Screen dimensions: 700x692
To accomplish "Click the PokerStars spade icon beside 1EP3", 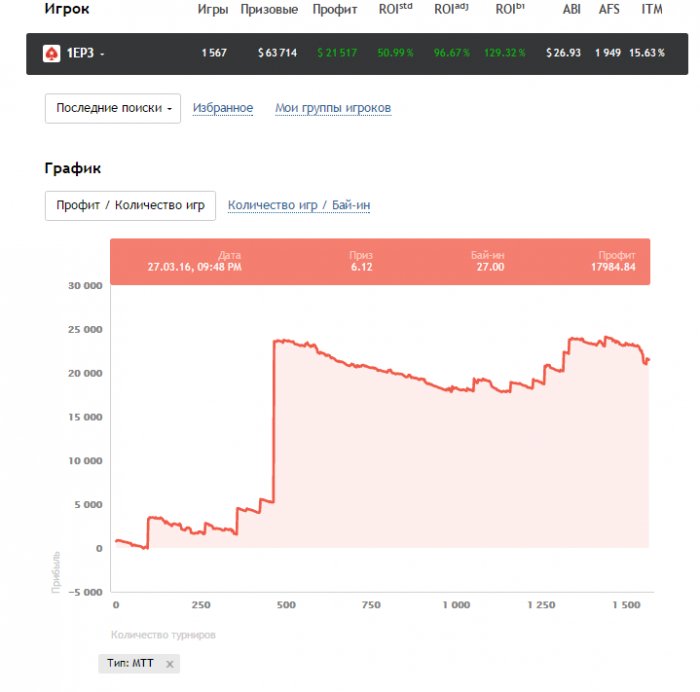I will [x=51, y=53].
